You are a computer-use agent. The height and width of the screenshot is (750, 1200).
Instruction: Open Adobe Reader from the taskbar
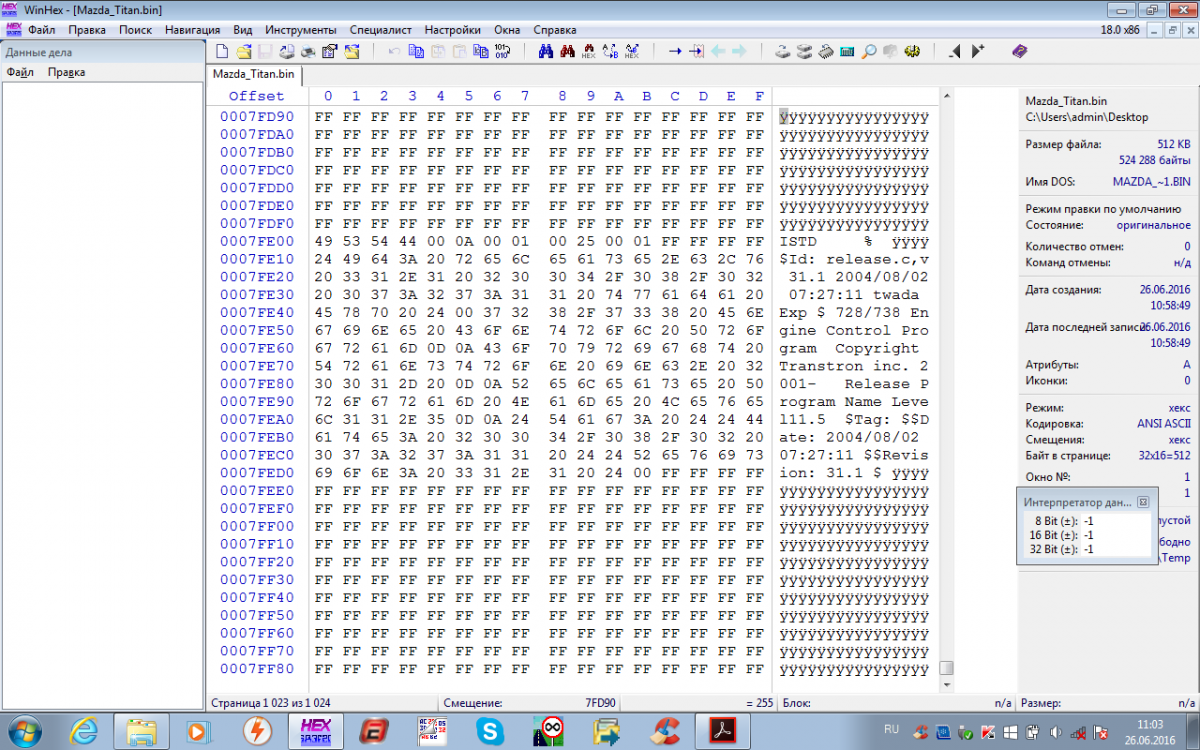(x=722, y=731)
